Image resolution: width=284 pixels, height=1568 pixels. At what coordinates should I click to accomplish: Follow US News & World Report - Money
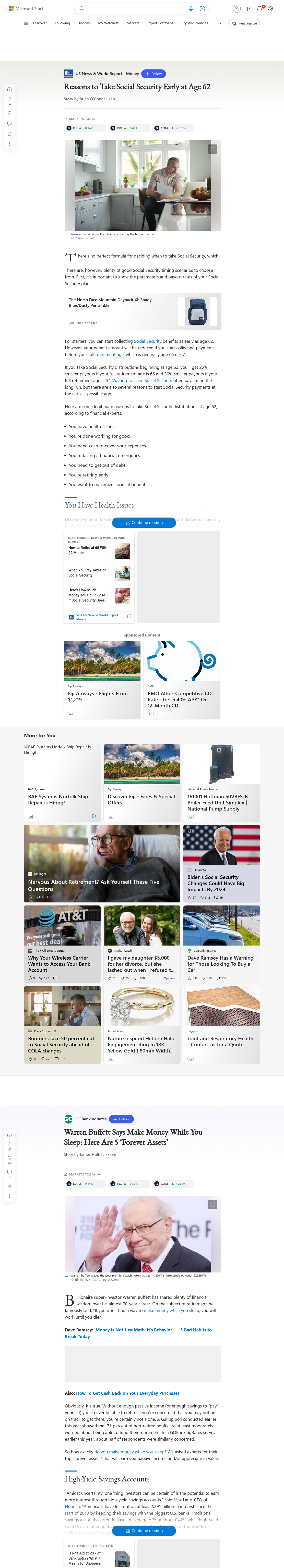click(153, 74)
